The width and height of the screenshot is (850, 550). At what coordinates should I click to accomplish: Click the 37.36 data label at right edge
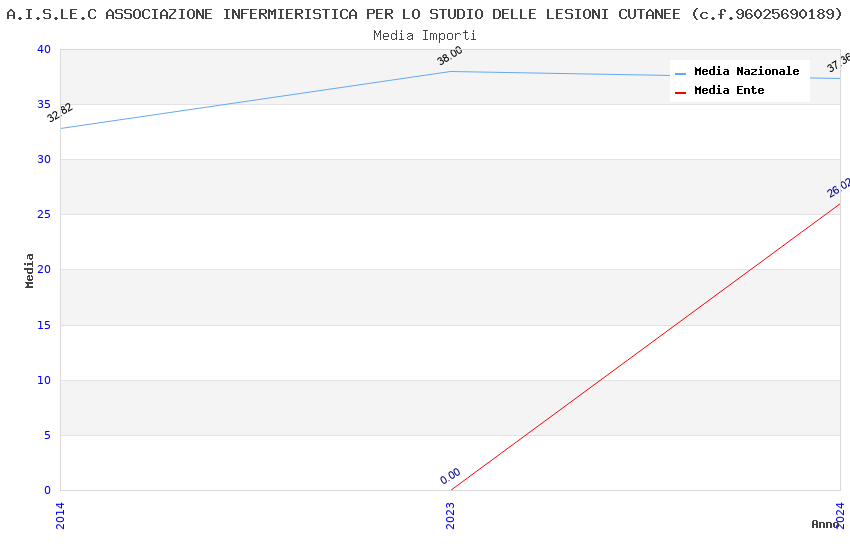(838, 64)
